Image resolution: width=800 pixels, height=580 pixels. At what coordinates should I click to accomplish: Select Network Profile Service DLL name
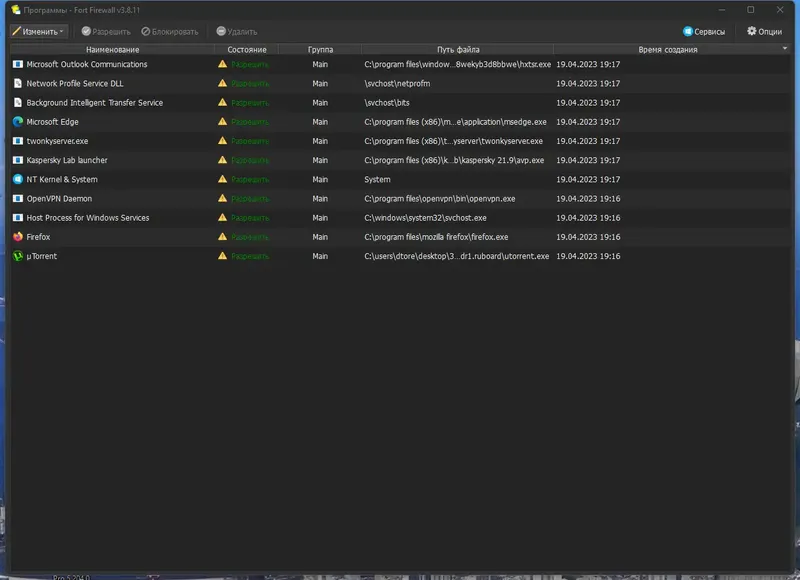(x=74, y=83)
